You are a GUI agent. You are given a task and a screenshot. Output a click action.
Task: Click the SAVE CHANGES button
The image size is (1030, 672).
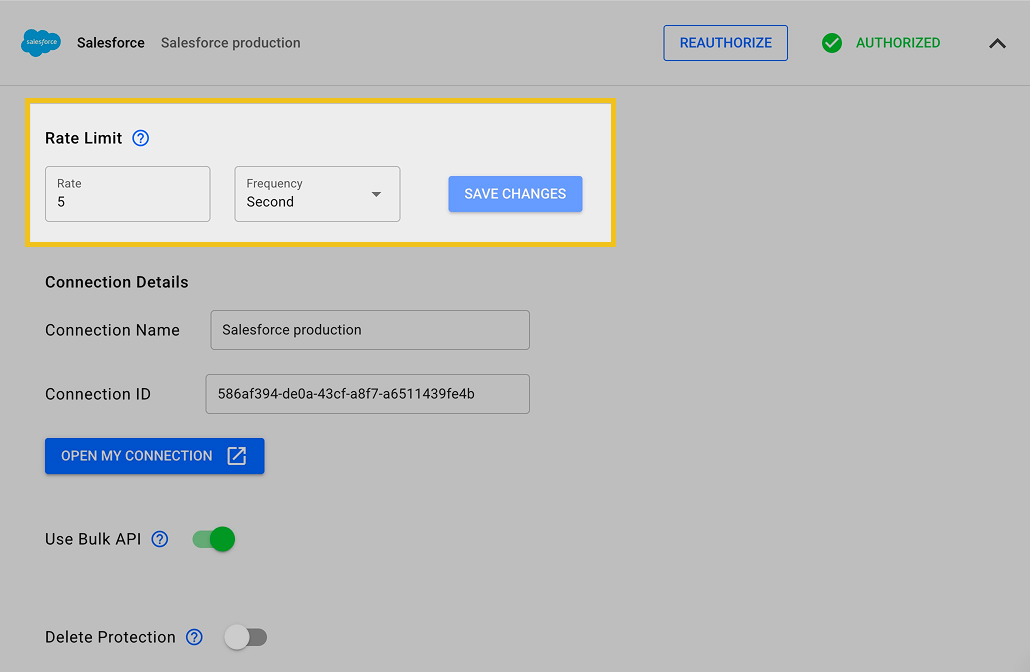(515, 194)
